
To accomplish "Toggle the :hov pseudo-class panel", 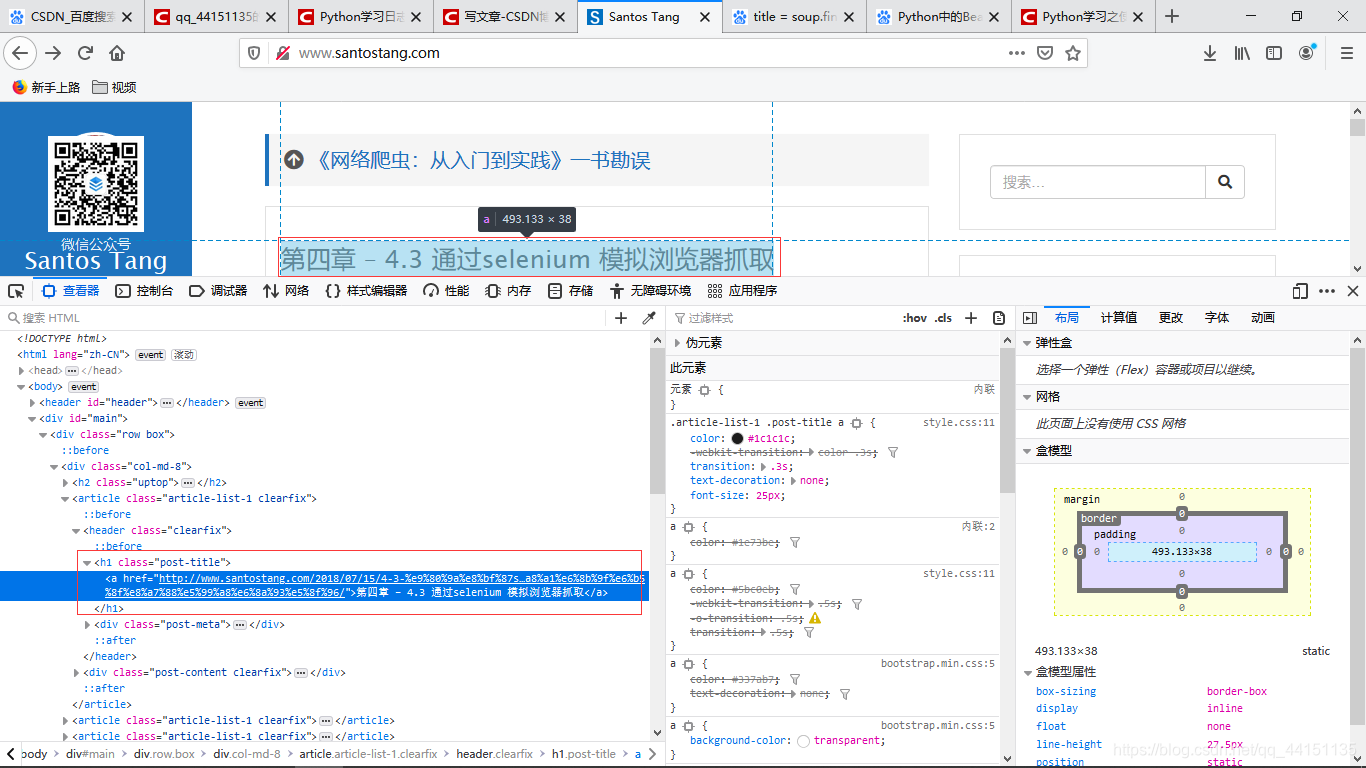I will [914, 318].
